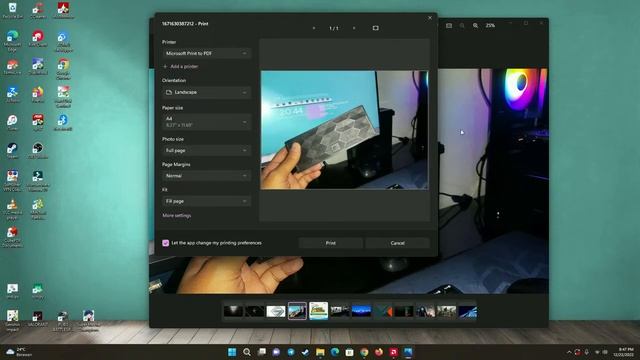Select the VALORANT desktop icon
The width and height of the screenshot is (640, 360).
tap(38, 319)
